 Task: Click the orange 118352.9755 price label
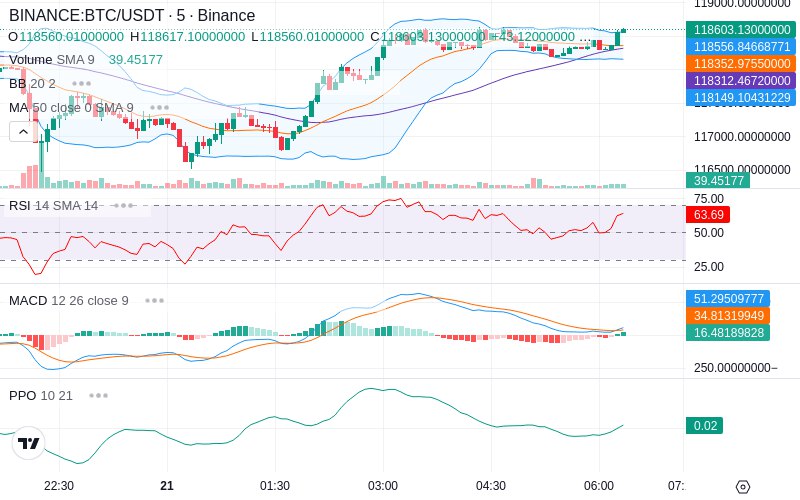pos(741,63)
